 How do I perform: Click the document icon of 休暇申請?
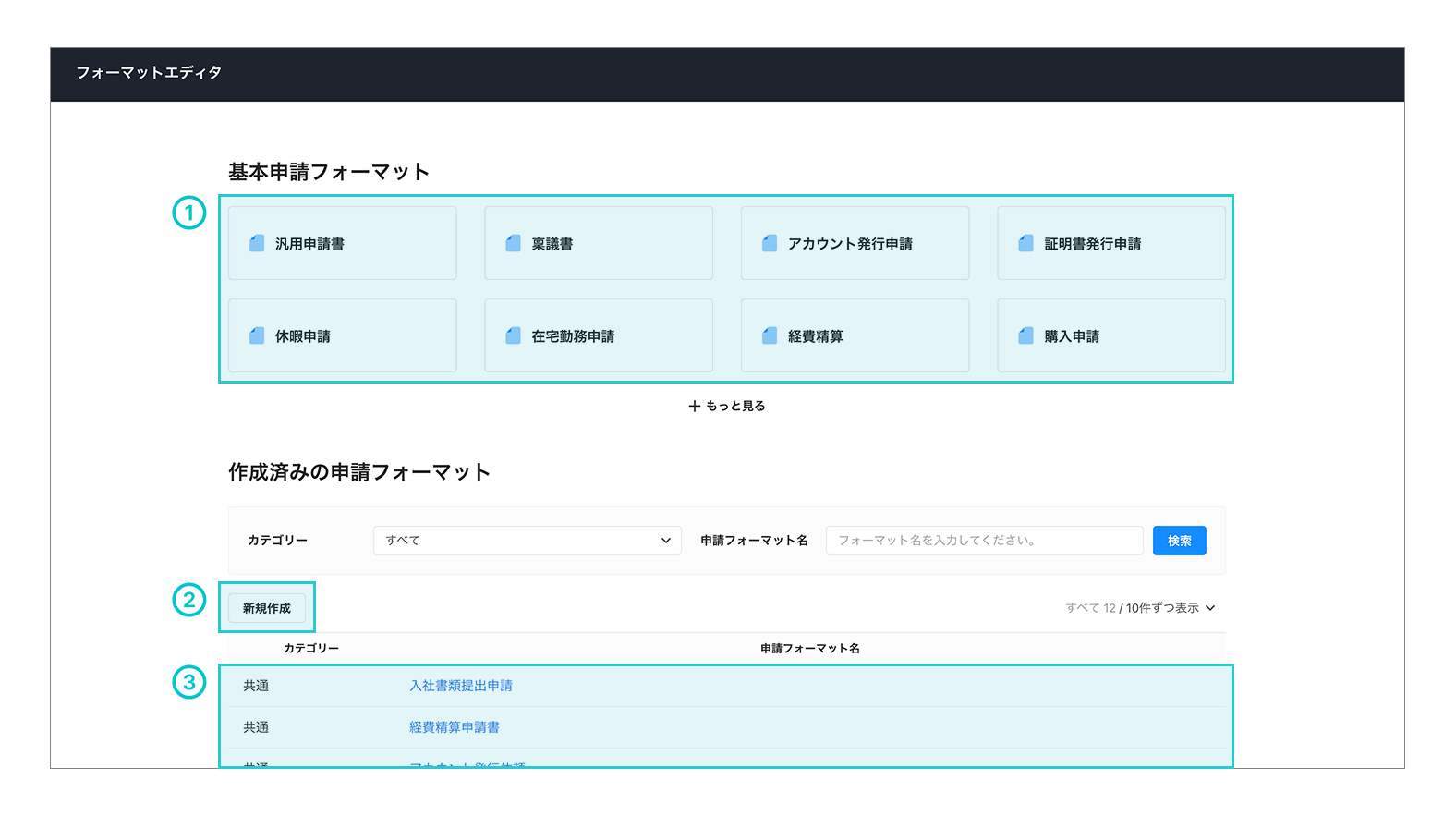click(x=257, y=335)
